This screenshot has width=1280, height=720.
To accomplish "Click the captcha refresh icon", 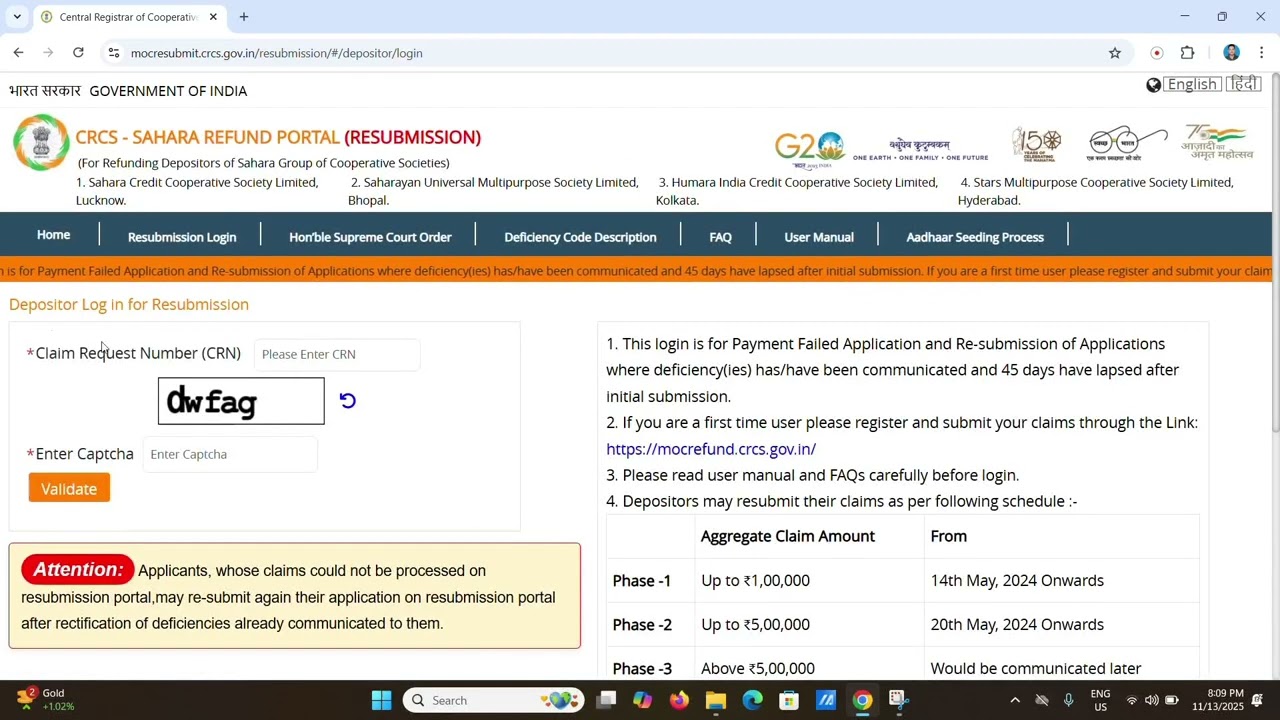I will click(347, 401).
